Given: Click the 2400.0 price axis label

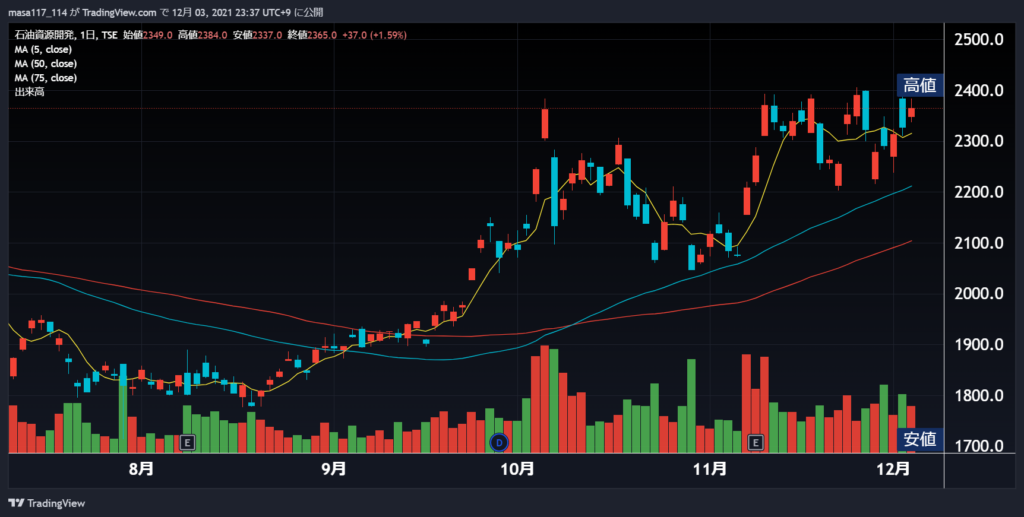Looking at the screenshot, I should [978, 91].
